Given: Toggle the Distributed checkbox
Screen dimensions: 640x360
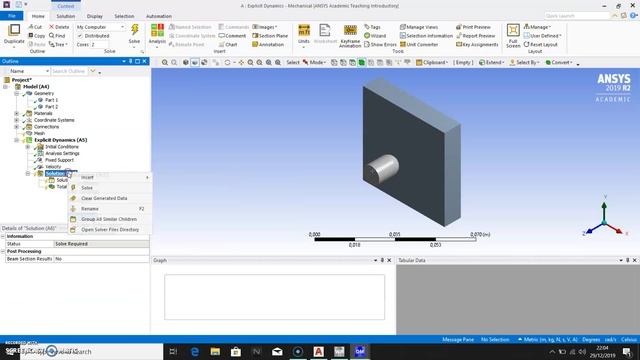Looking at the screenshot, I should click(80, 36).
